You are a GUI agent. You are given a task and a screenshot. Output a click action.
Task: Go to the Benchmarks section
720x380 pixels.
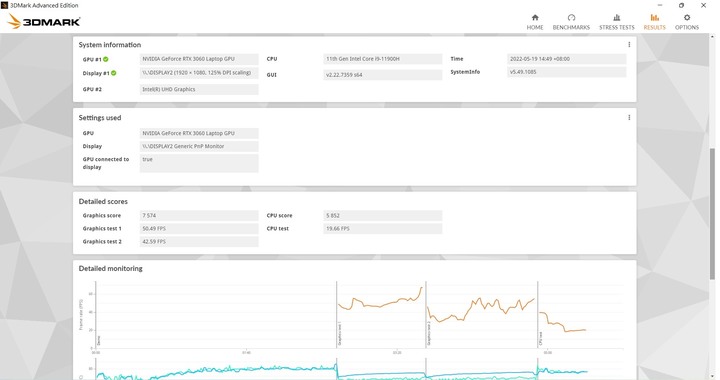571,22
